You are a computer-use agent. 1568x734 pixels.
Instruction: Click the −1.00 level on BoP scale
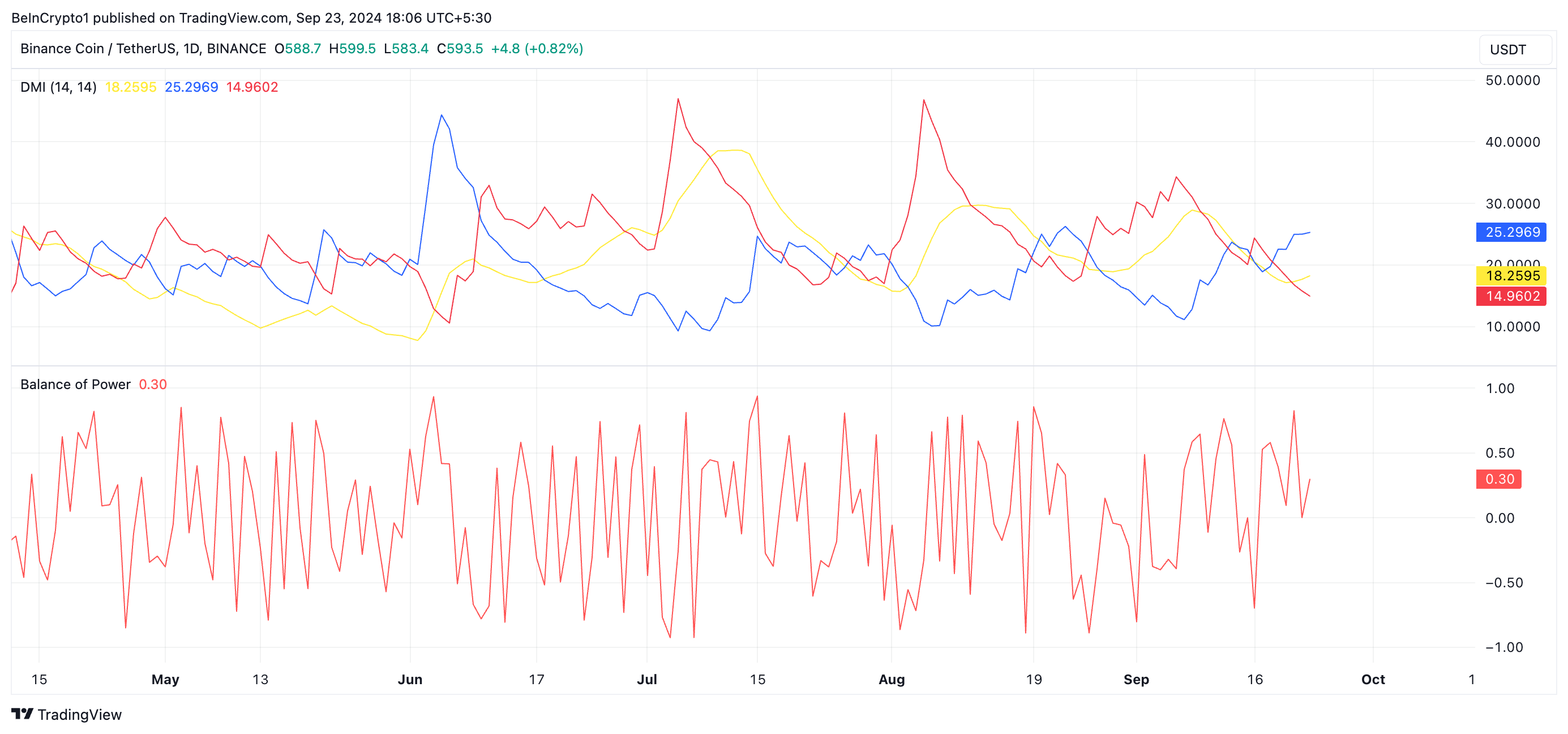[x=1503, y=647]
